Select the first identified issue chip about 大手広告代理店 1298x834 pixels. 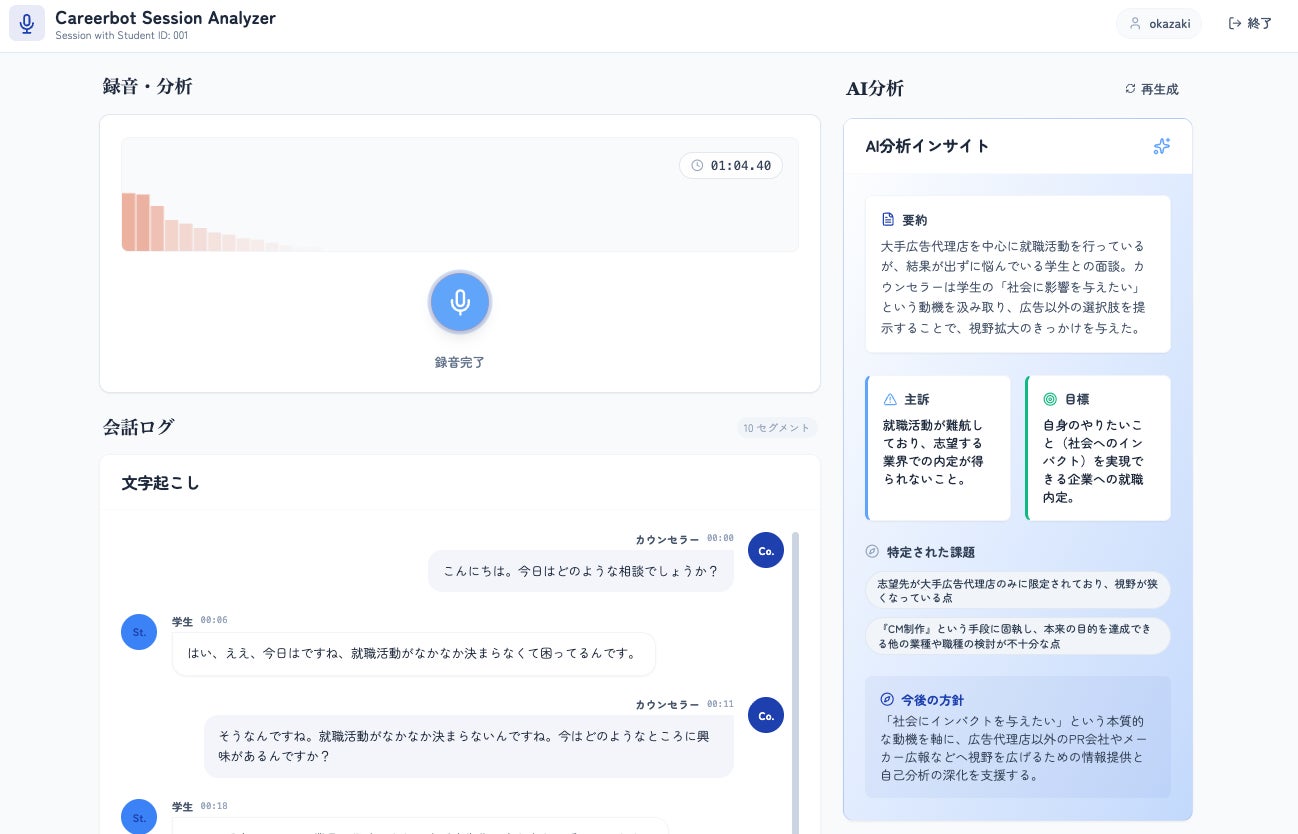click(1018, 590)
